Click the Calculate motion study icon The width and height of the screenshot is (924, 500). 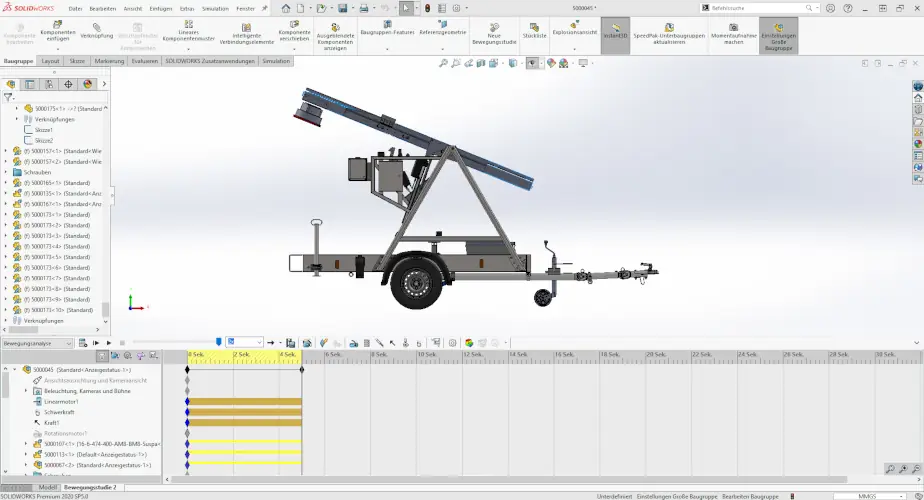81,343
